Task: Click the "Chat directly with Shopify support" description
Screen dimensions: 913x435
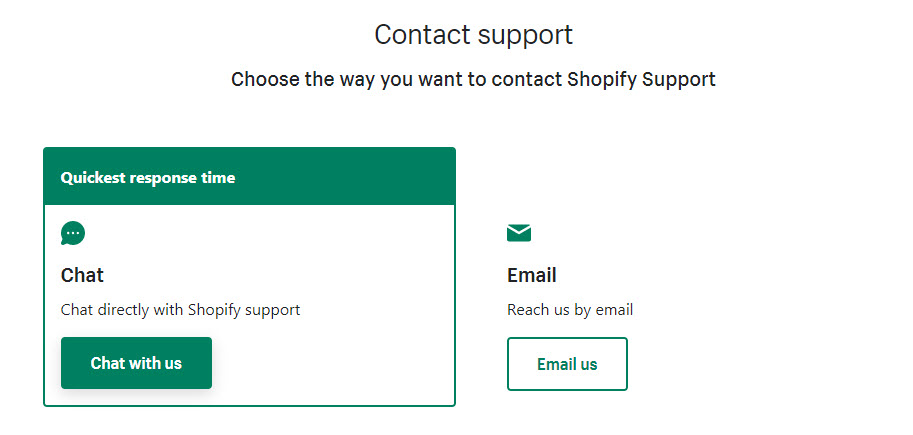Action: (x=180, y=309)
